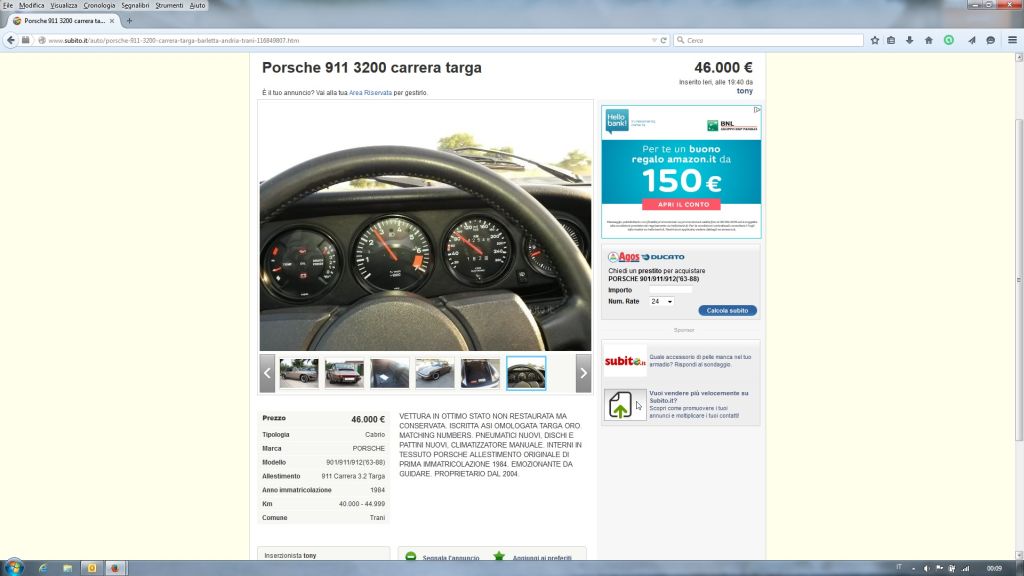Select the fourth car profile thumbnail
This screenshot has width=1024, height=576.
pos(435,374)
